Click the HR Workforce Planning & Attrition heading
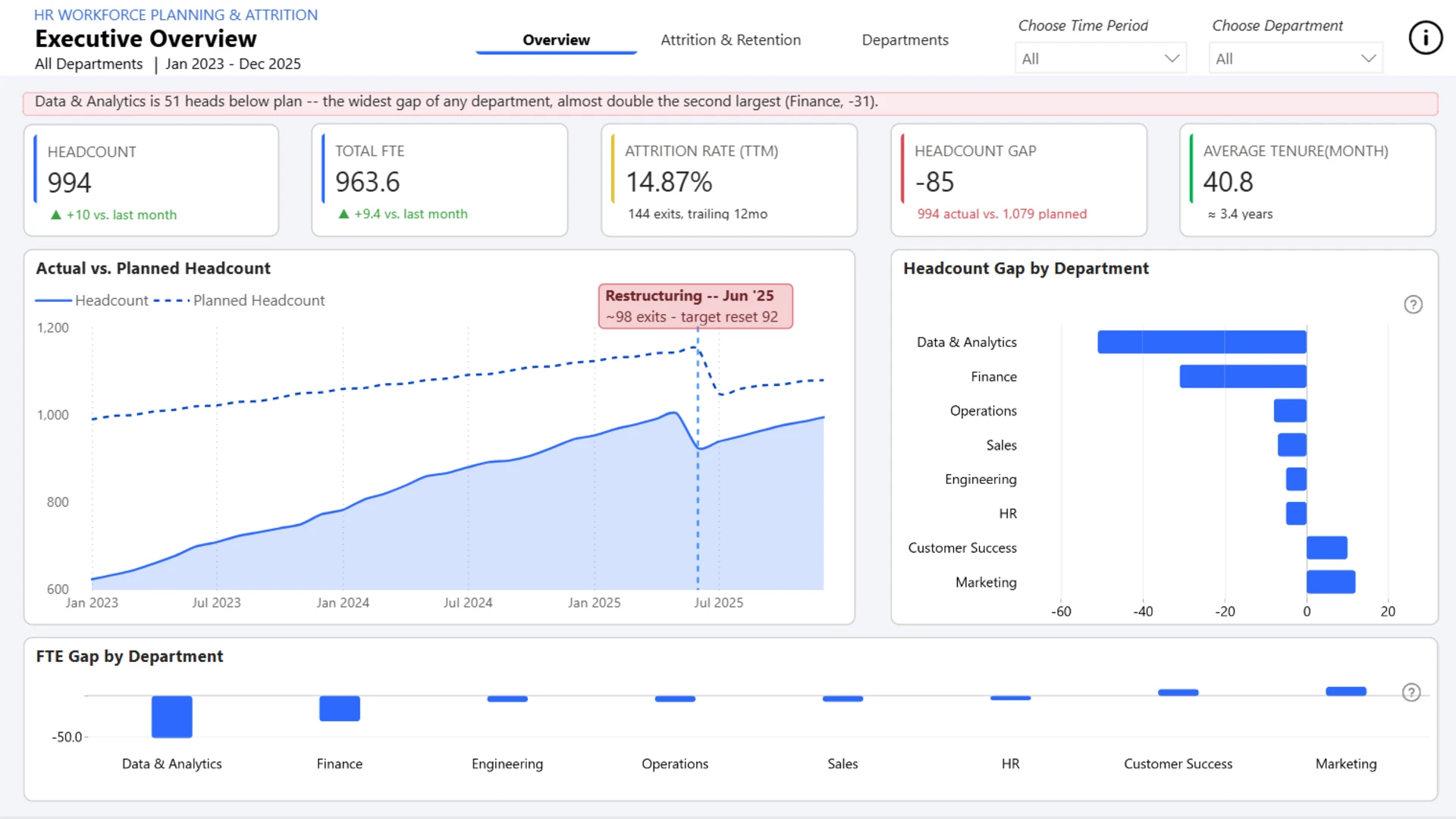The height and width of the screenshot is (819, 1456). (x=176, y=14)
